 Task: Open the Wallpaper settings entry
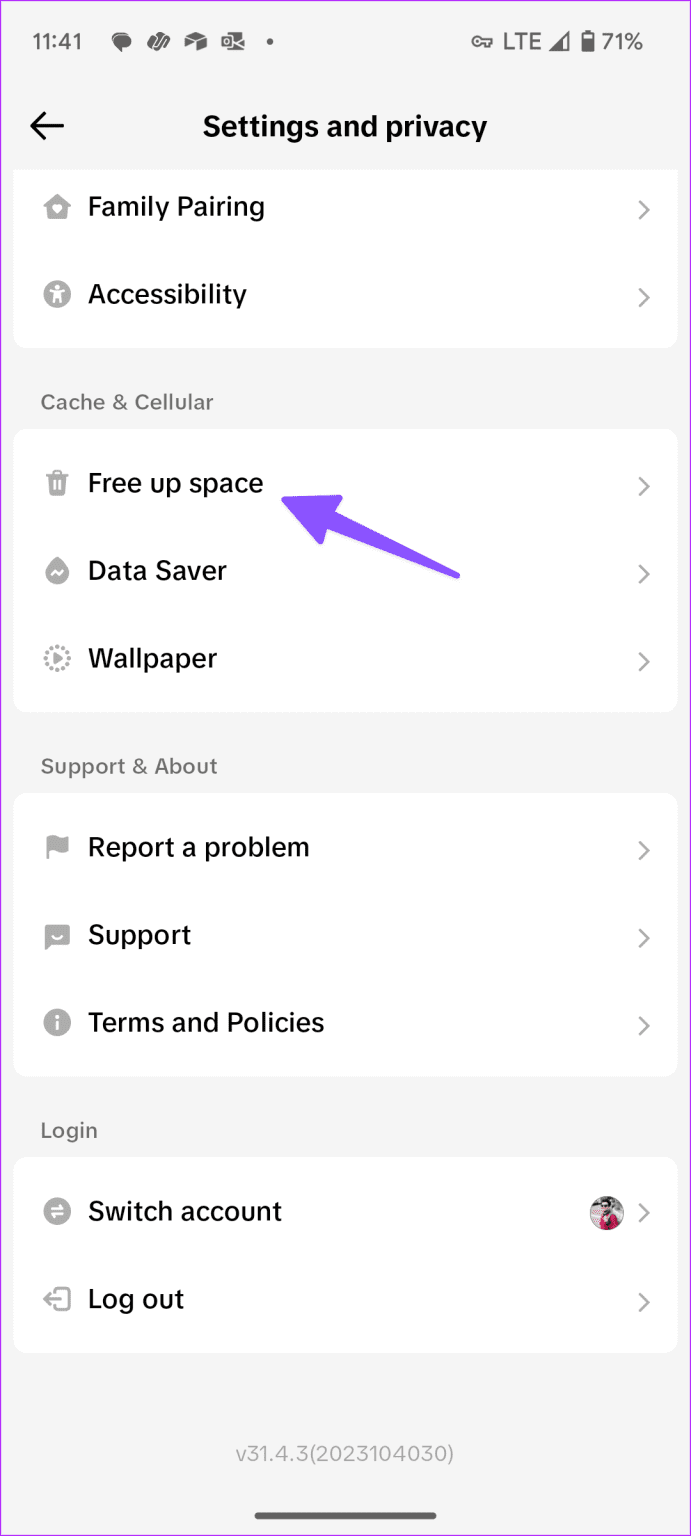click(x=345, y=659)
